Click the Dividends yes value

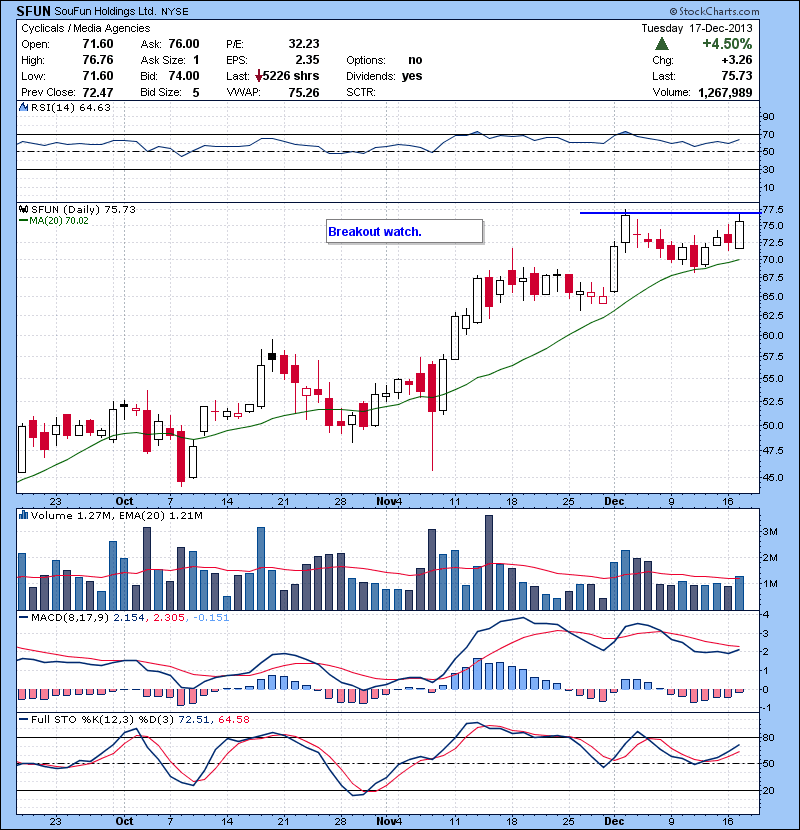(x=412, y=76)
